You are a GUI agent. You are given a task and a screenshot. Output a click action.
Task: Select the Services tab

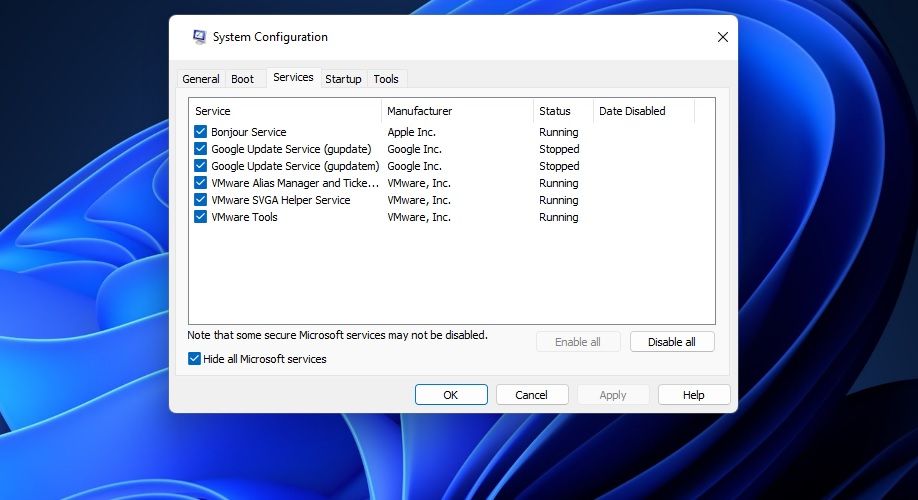click(x=293, y=77)
